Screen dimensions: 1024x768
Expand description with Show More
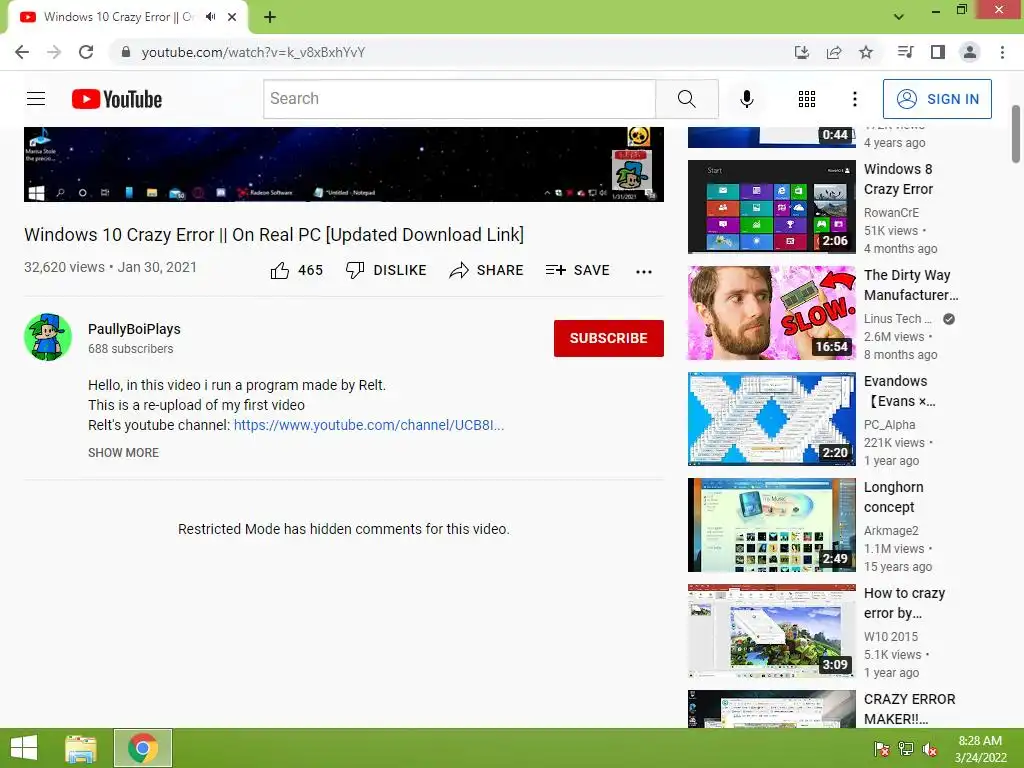tap(123, 453)
